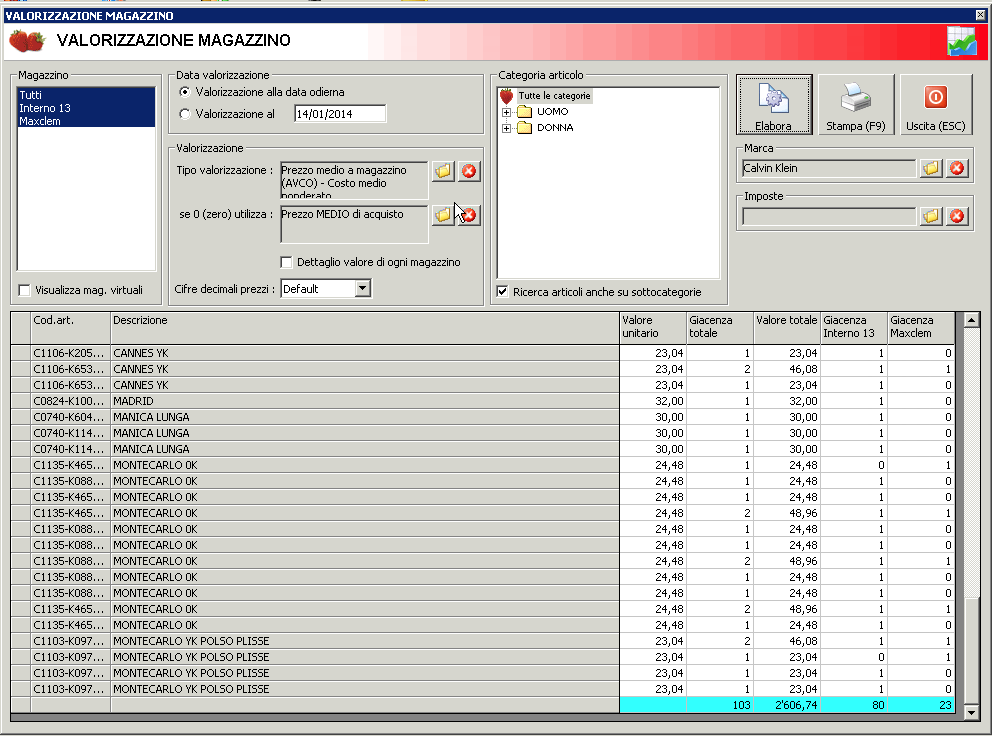Viewport: 992px width, 736px height.
Task: Open folder icon beside 'se 0 (zero) utilizza'
Action: (x=442, y=215)
